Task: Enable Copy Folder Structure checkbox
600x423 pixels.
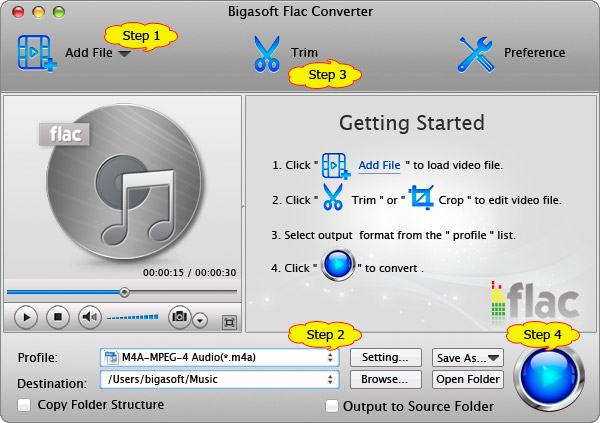Action: (x=24, y=405)
